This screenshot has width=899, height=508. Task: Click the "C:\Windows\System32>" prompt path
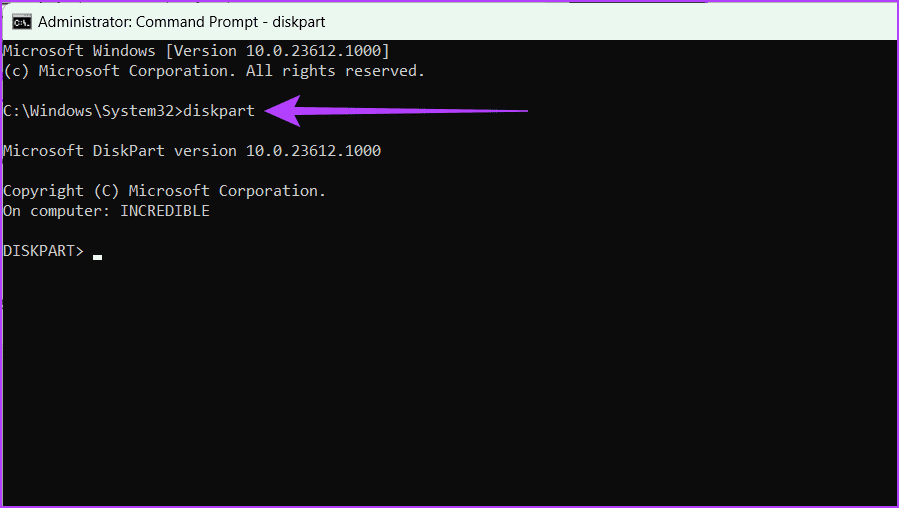pyautogui.click(x=92, y=111)
